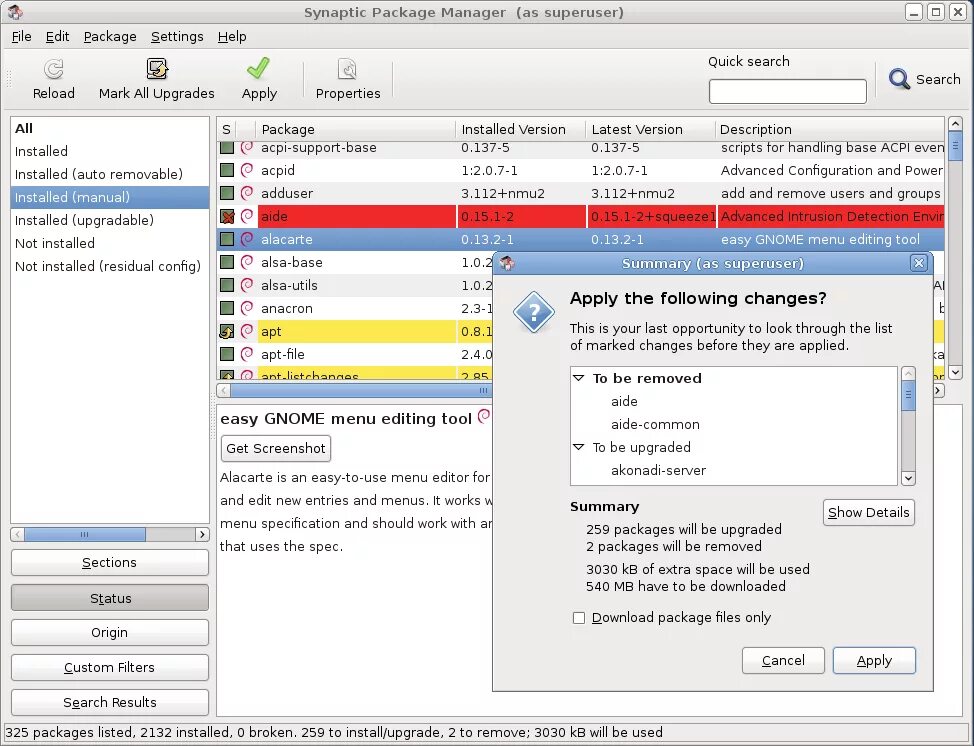The height and width of the screenshot is (746, 974).
Task: Close the Summary dialog with X
Action: 919,263
